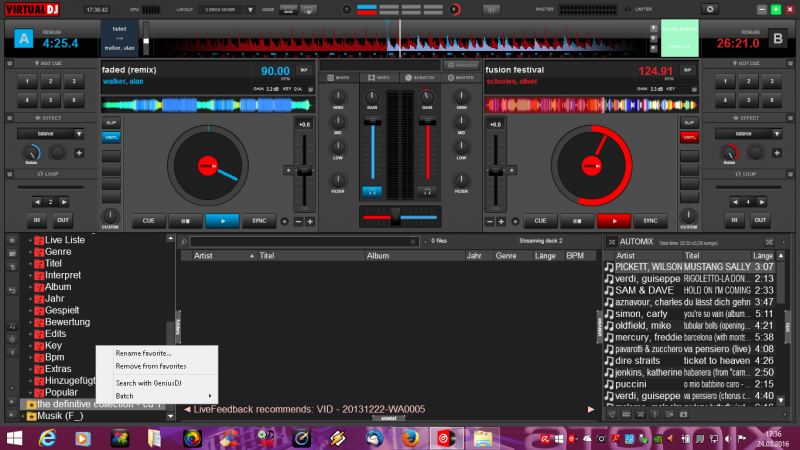Add effect slot with plus icon on deck A
The image size is (800, 450).
click(79, 153)
